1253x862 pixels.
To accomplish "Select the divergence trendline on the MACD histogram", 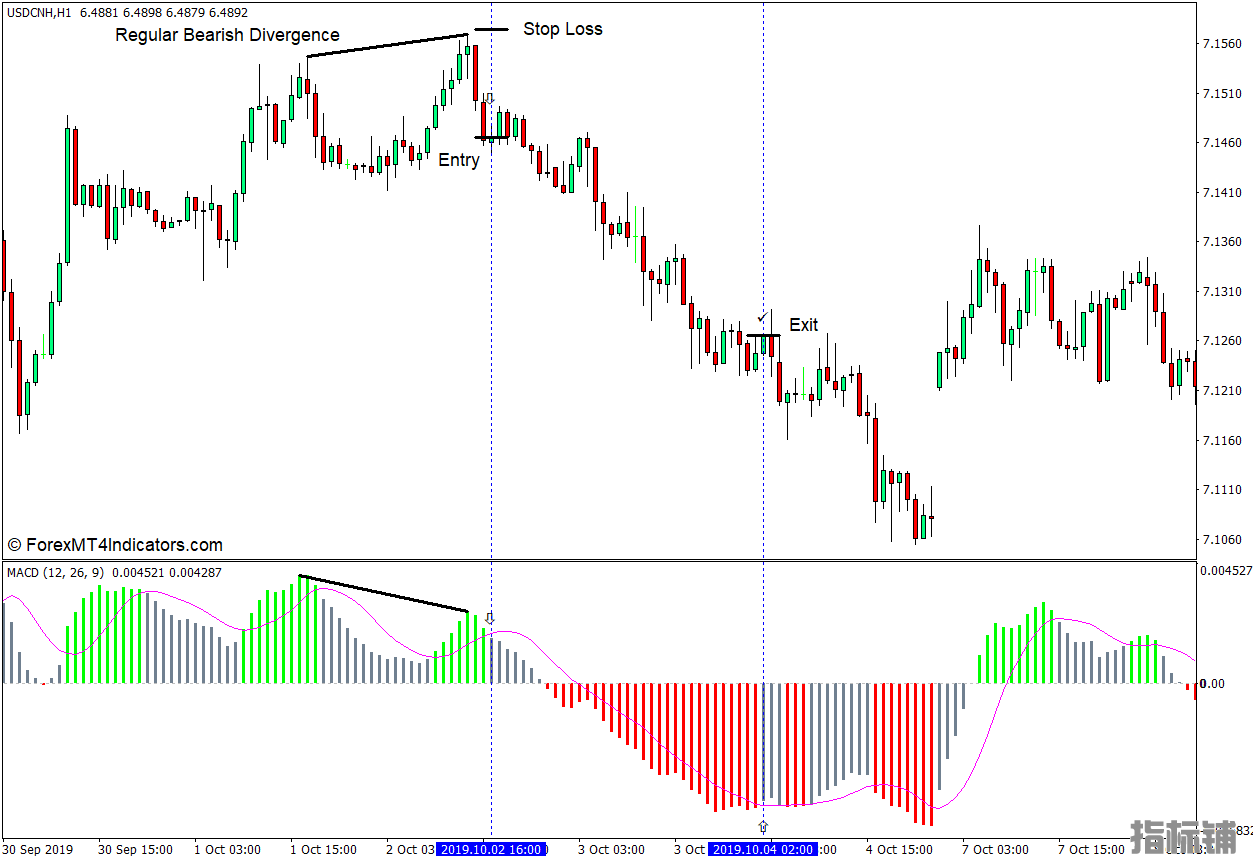I will point(383,593).
